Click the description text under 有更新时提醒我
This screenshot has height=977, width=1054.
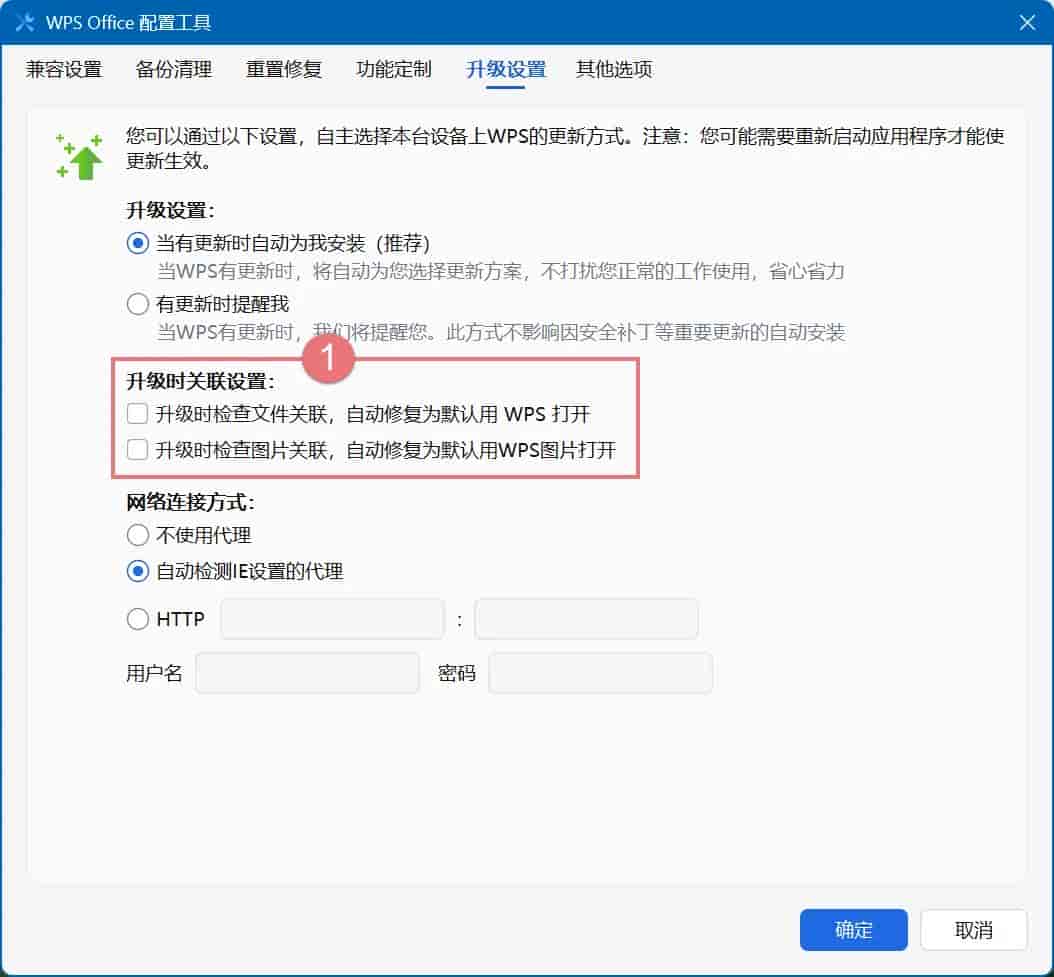click(501, 332)
